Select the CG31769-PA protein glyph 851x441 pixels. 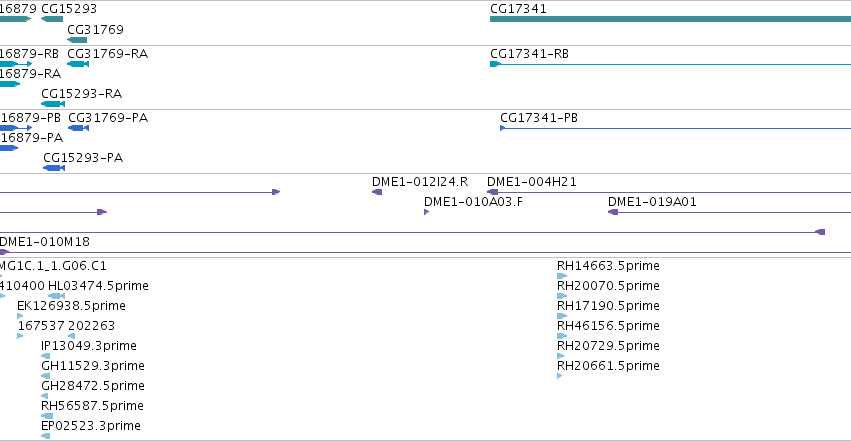[x=78, y=128]
